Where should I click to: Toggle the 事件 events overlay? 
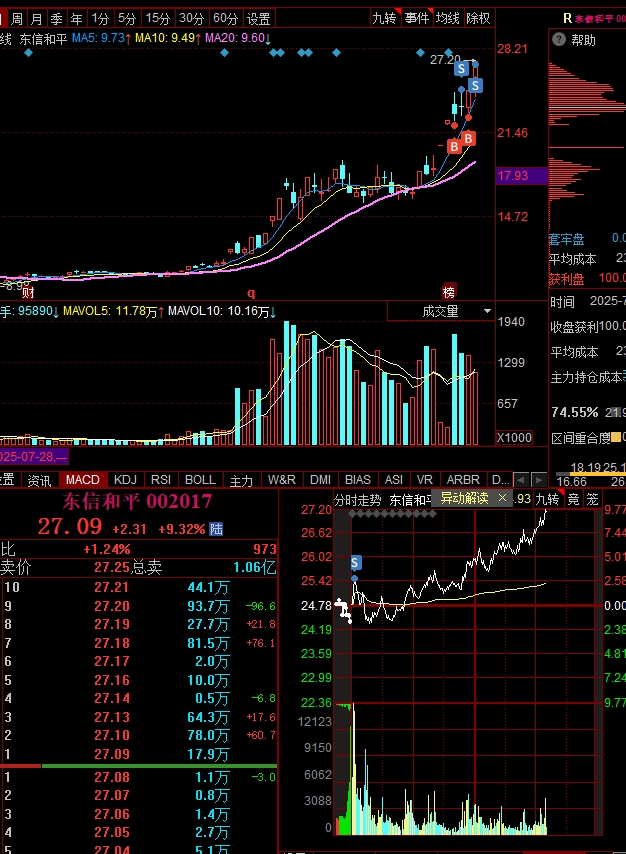pyautogui.click(x=417, y=19)
